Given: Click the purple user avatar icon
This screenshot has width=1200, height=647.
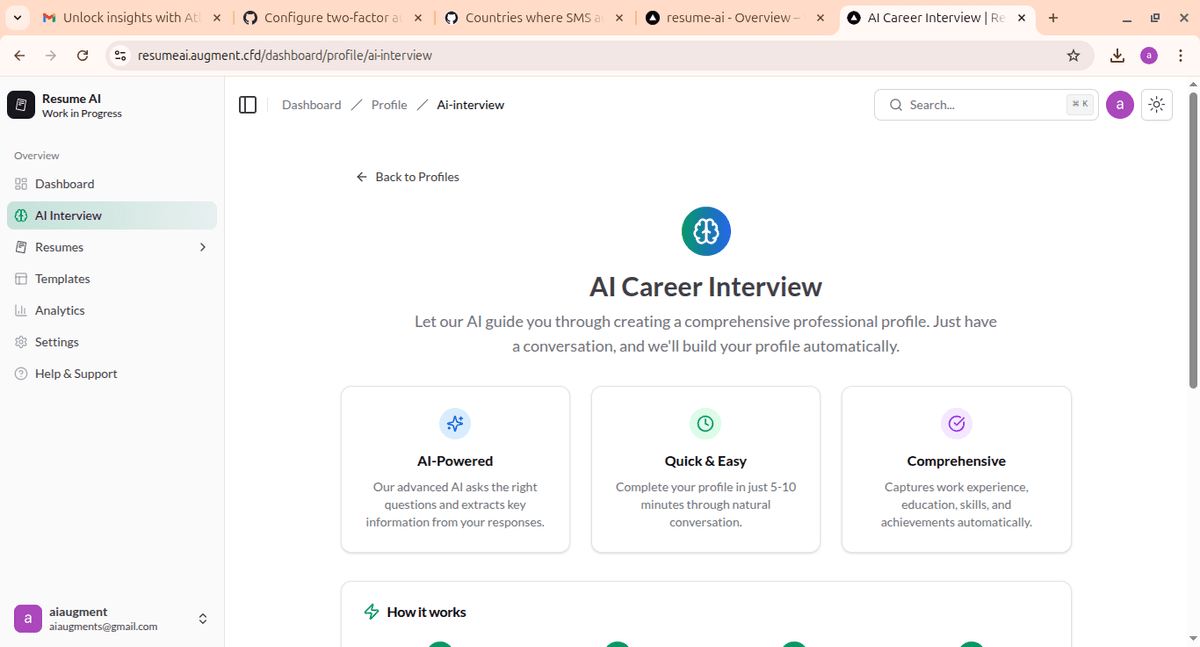Looking at the screenshot, I should click(x=1120, y=105).
